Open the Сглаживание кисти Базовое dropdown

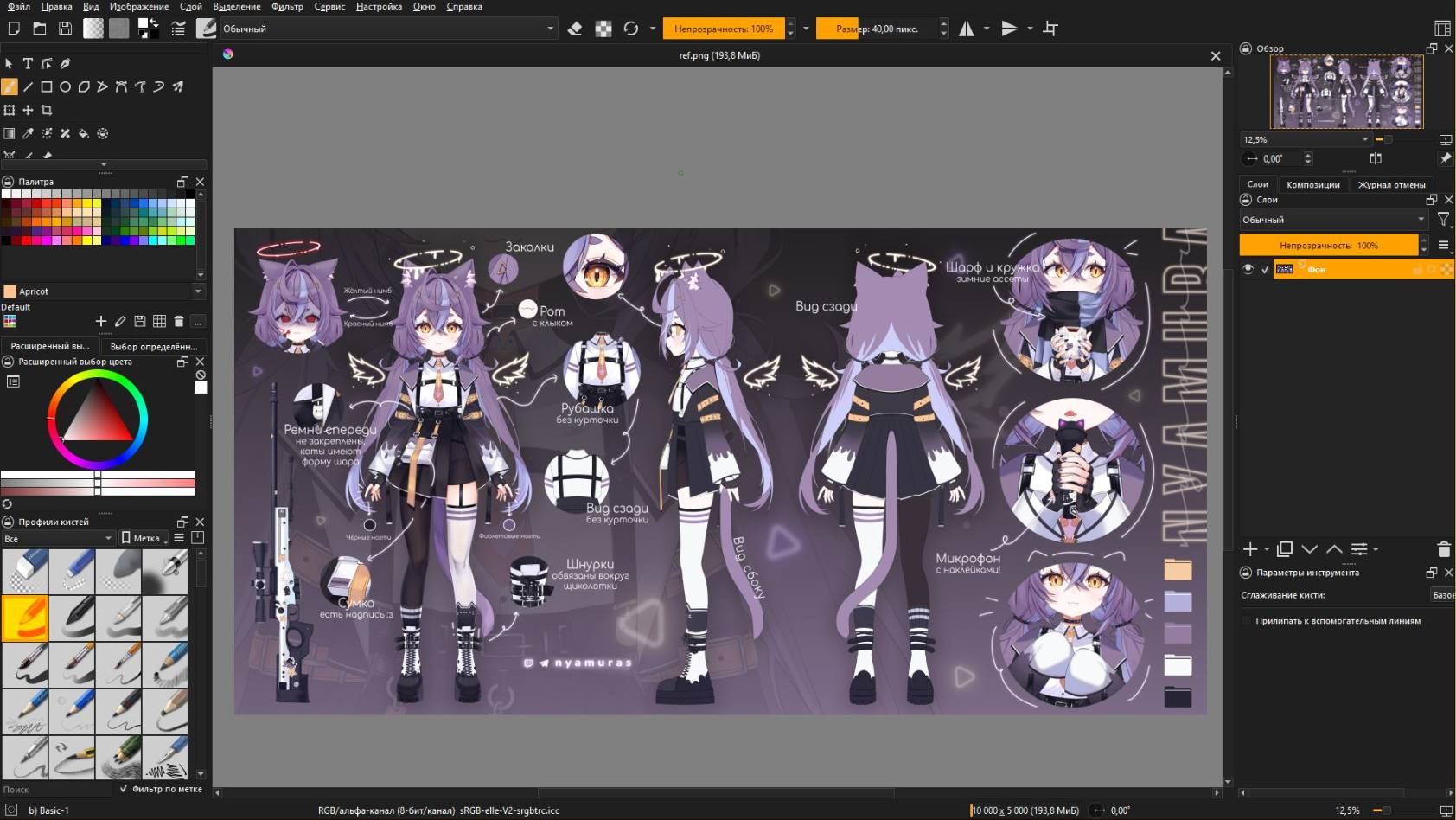(1442, 595)
